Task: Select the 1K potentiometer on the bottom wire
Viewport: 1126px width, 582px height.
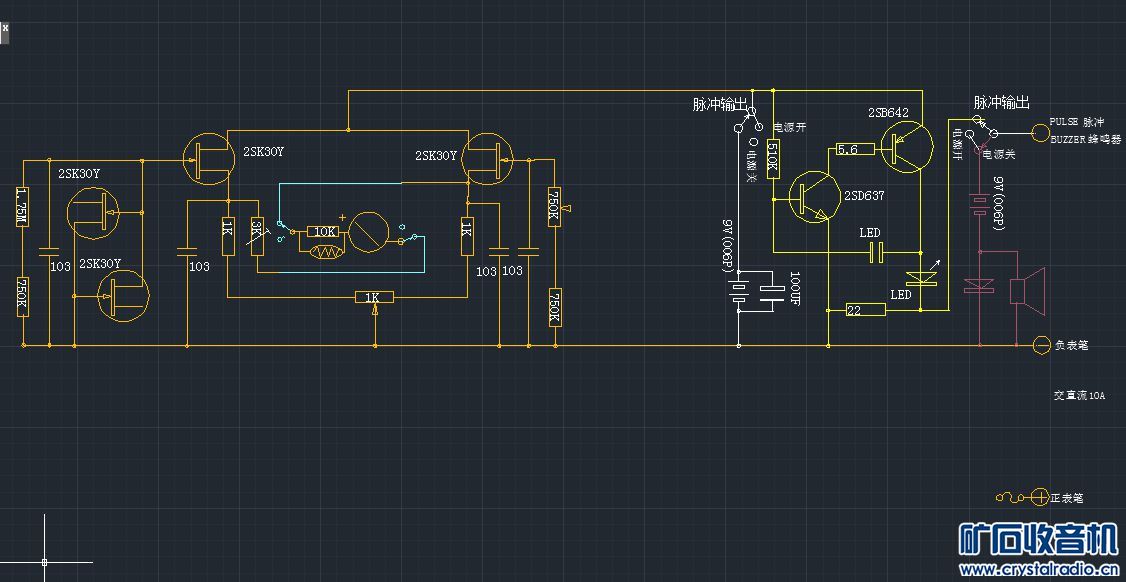Action: tap(374, 297)
